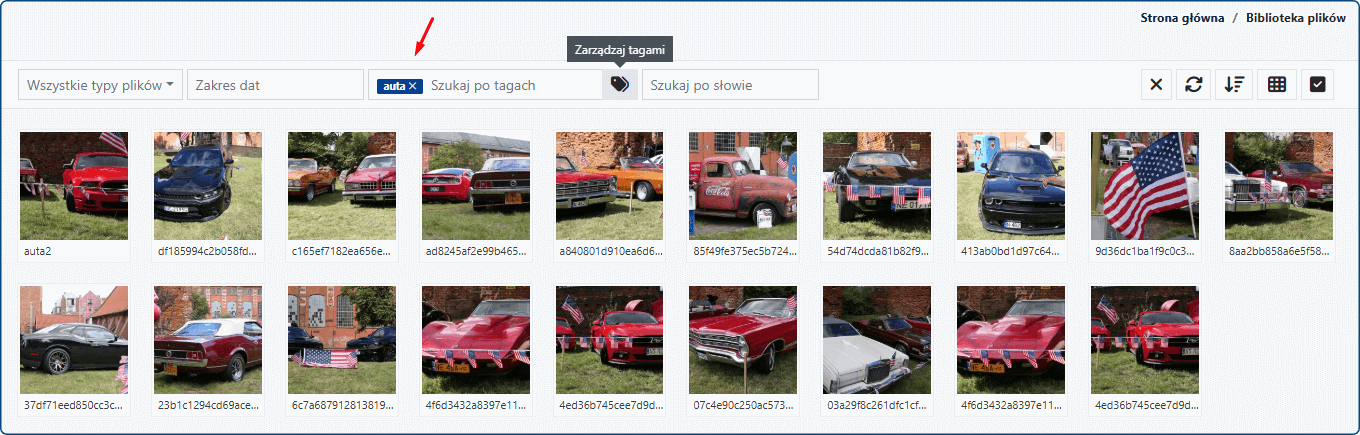This screenshot has height=435, width=1360.
Task: Open the 'auta2' red Mustang thumbnail
Action: tap(74, 186)
